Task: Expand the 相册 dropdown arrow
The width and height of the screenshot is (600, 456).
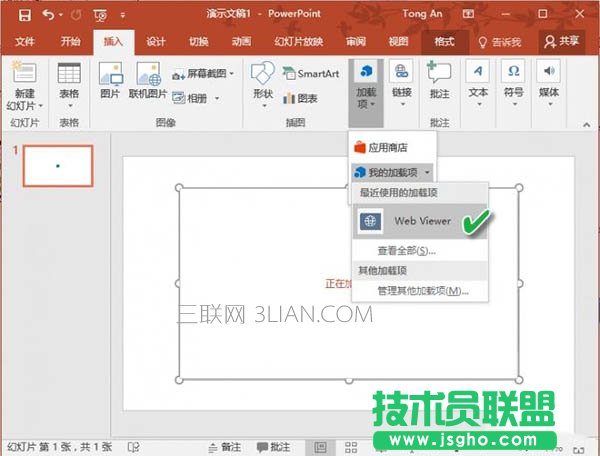Action: tap(217, 99)
